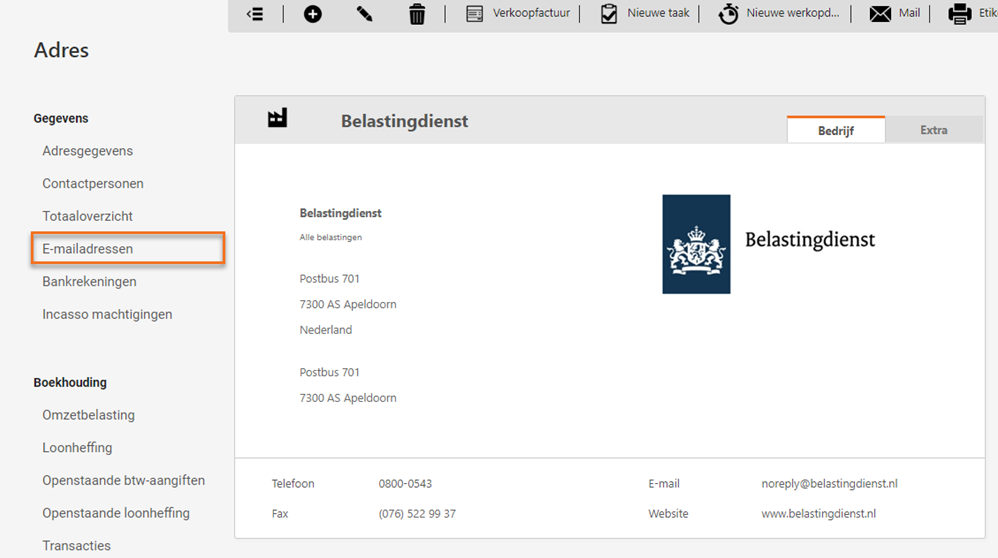Viewport: 998px width, 558px height.
Task: Click the Gegevens section heading
Action: point(61,118)
